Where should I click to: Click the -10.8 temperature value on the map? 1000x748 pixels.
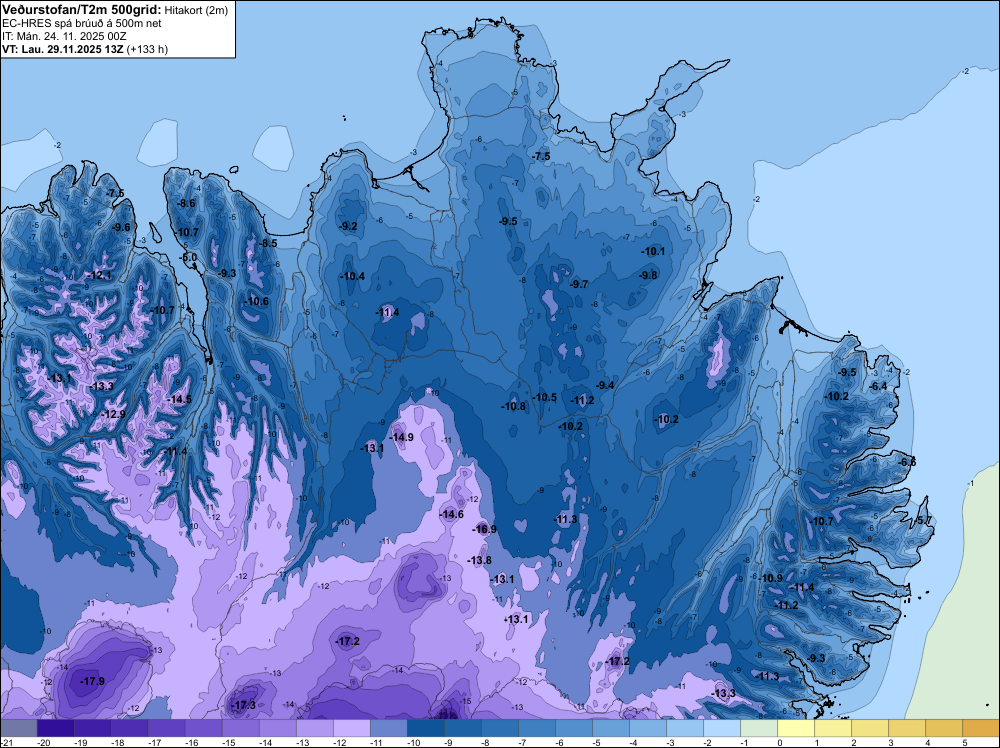coord(513,406)
